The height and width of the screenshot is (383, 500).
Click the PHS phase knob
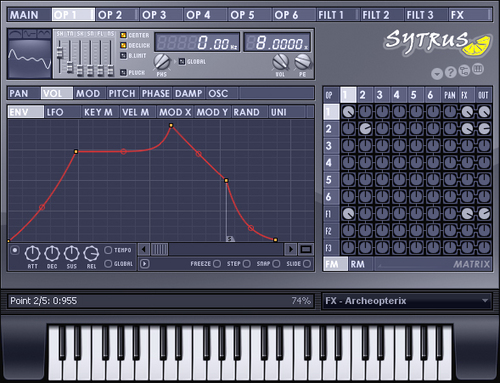tap(162, 62)
